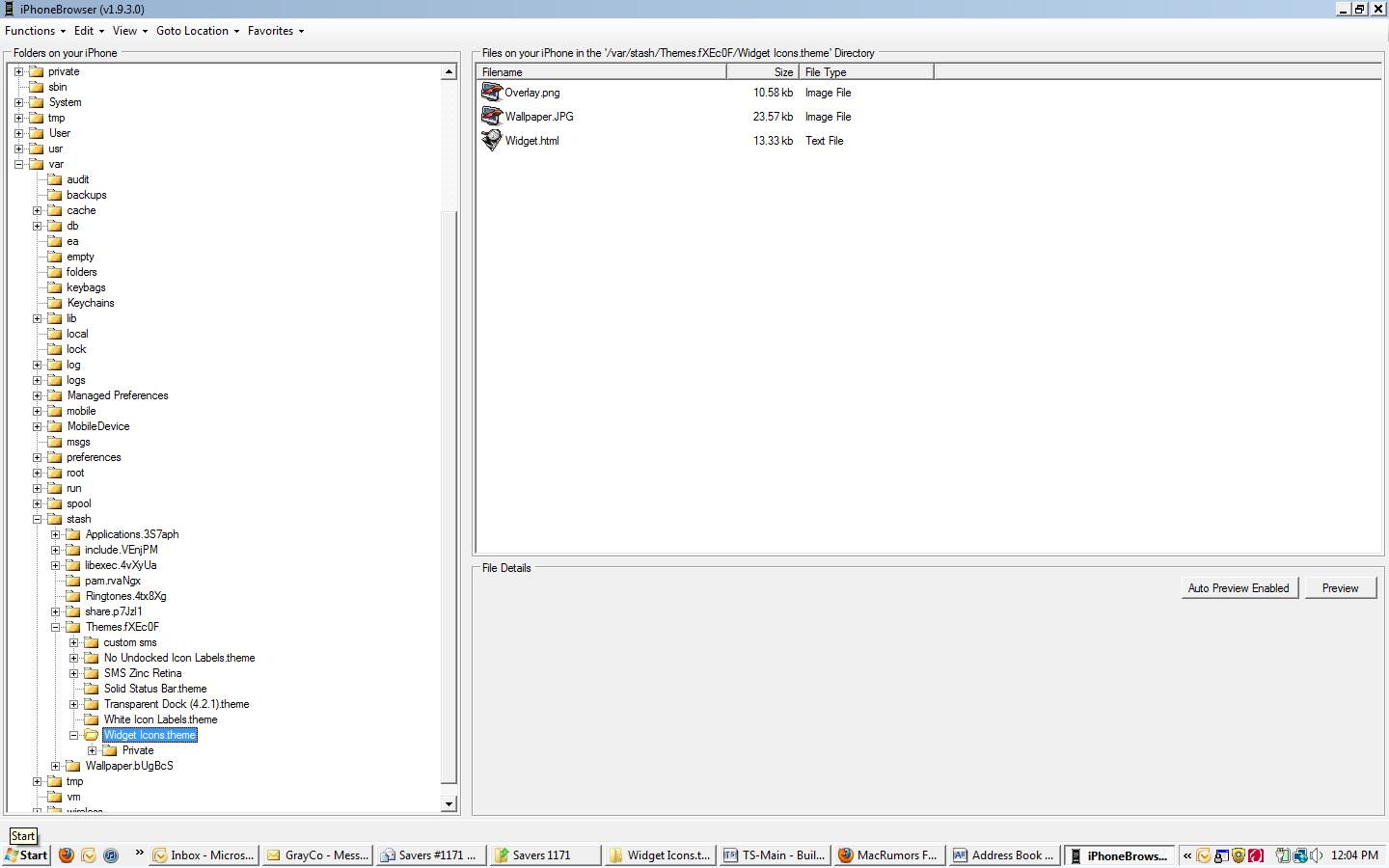Collapse the var folder node
This screenshot has width=1389, height=868.
(18, 164)
